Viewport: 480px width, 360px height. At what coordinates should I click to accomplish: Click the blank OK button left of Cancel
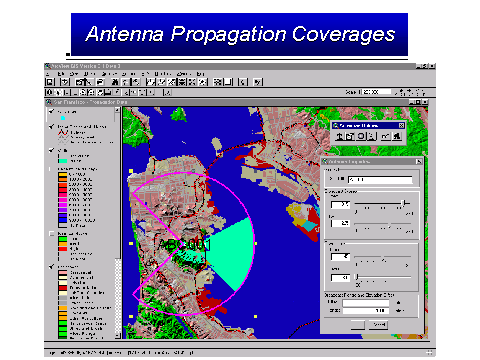358,324
